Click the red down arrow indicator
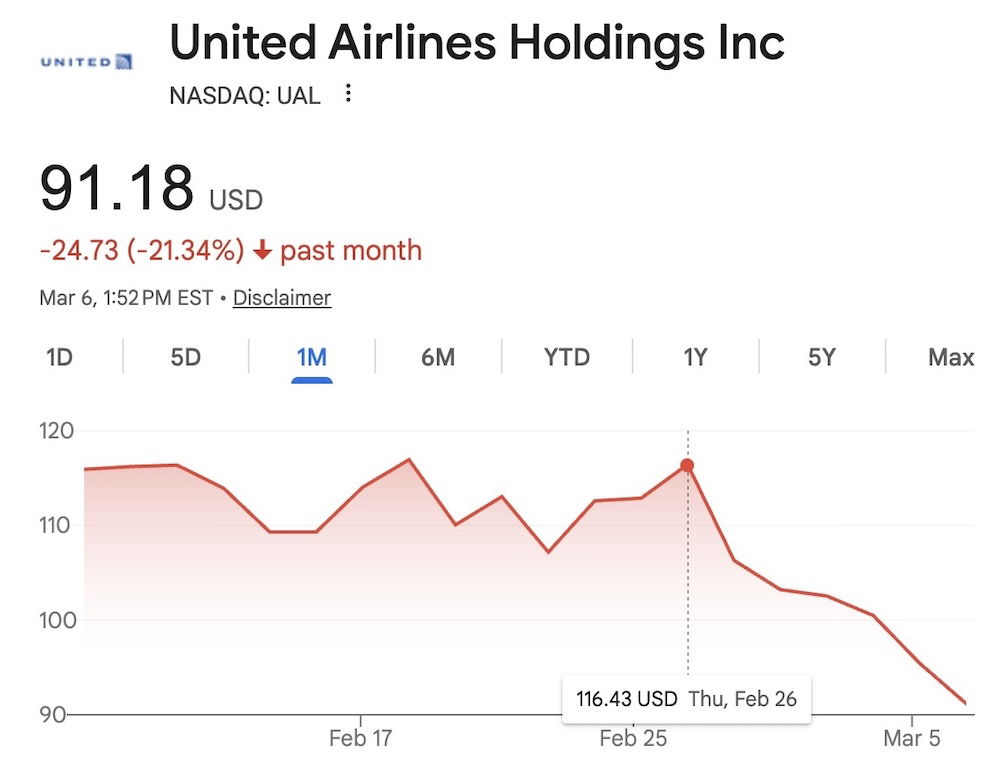Screen dimensions: 1000x772 [x=263, y=251]
